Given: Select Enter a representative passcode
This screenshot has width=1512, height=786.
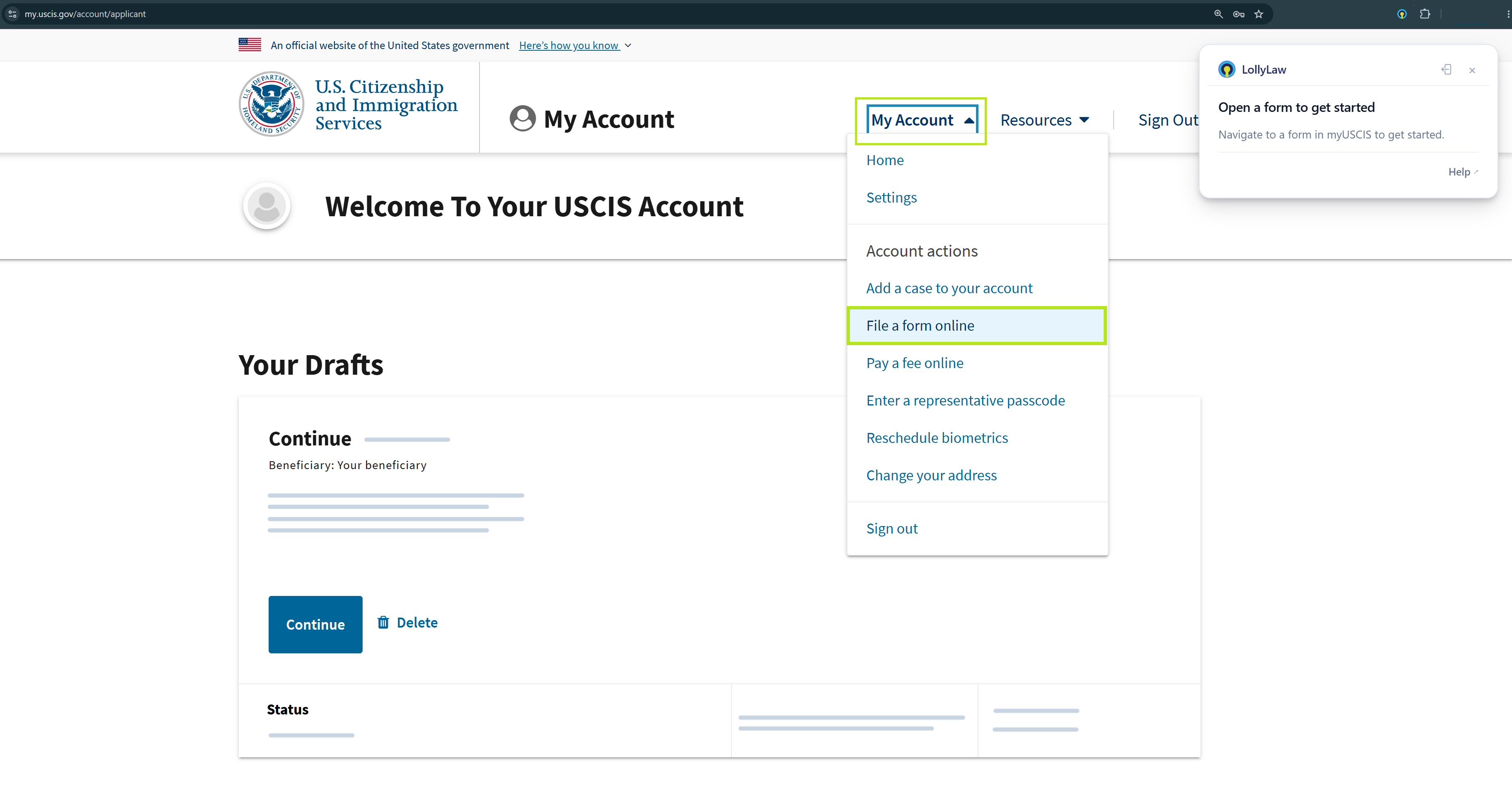Looking at the screenshot, I should tap(966, 401).
